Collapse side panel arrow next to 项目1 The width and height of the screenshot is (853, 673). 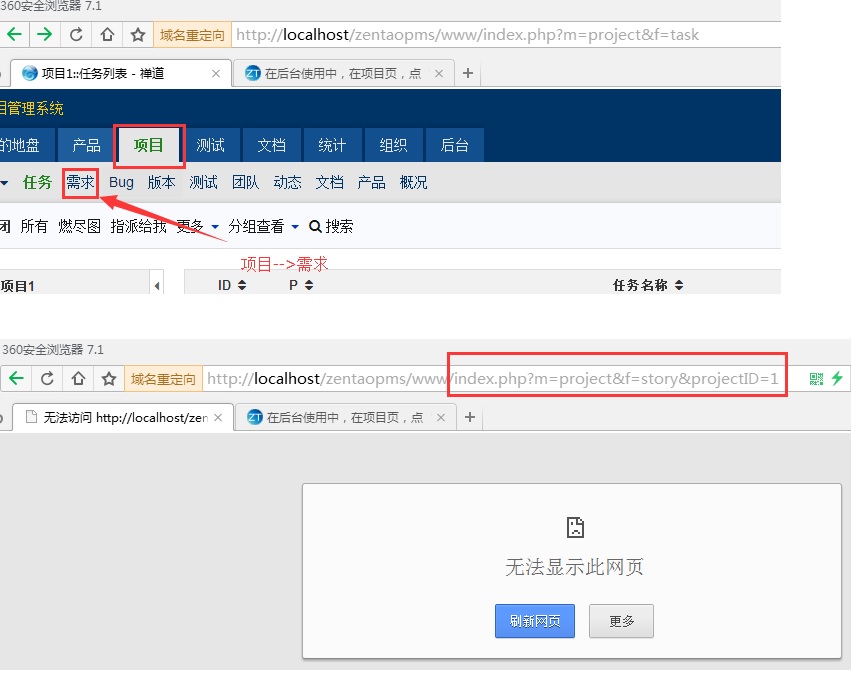tap(157, 286)
